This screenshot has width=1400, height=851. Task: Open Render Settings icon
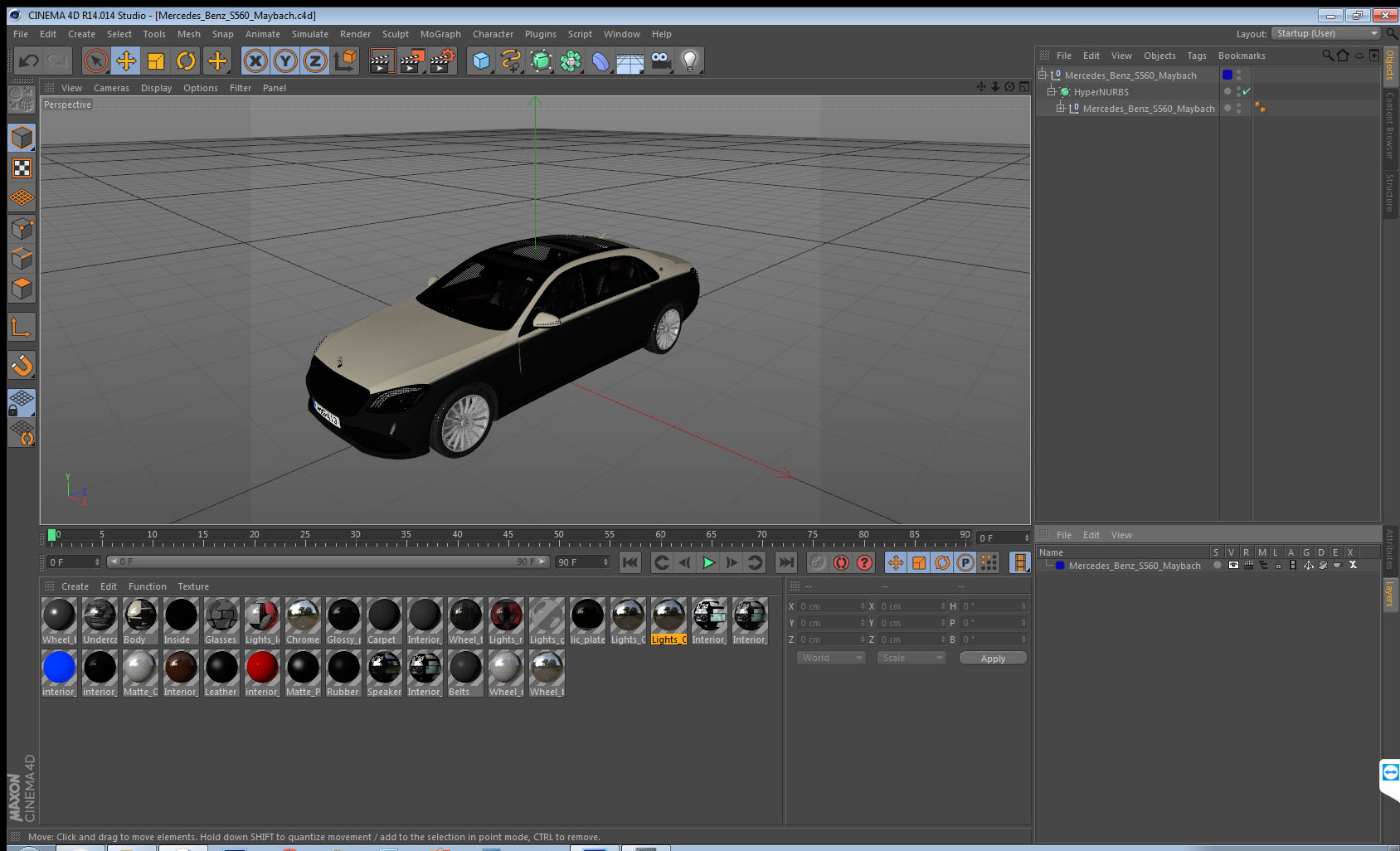[443, 61]
